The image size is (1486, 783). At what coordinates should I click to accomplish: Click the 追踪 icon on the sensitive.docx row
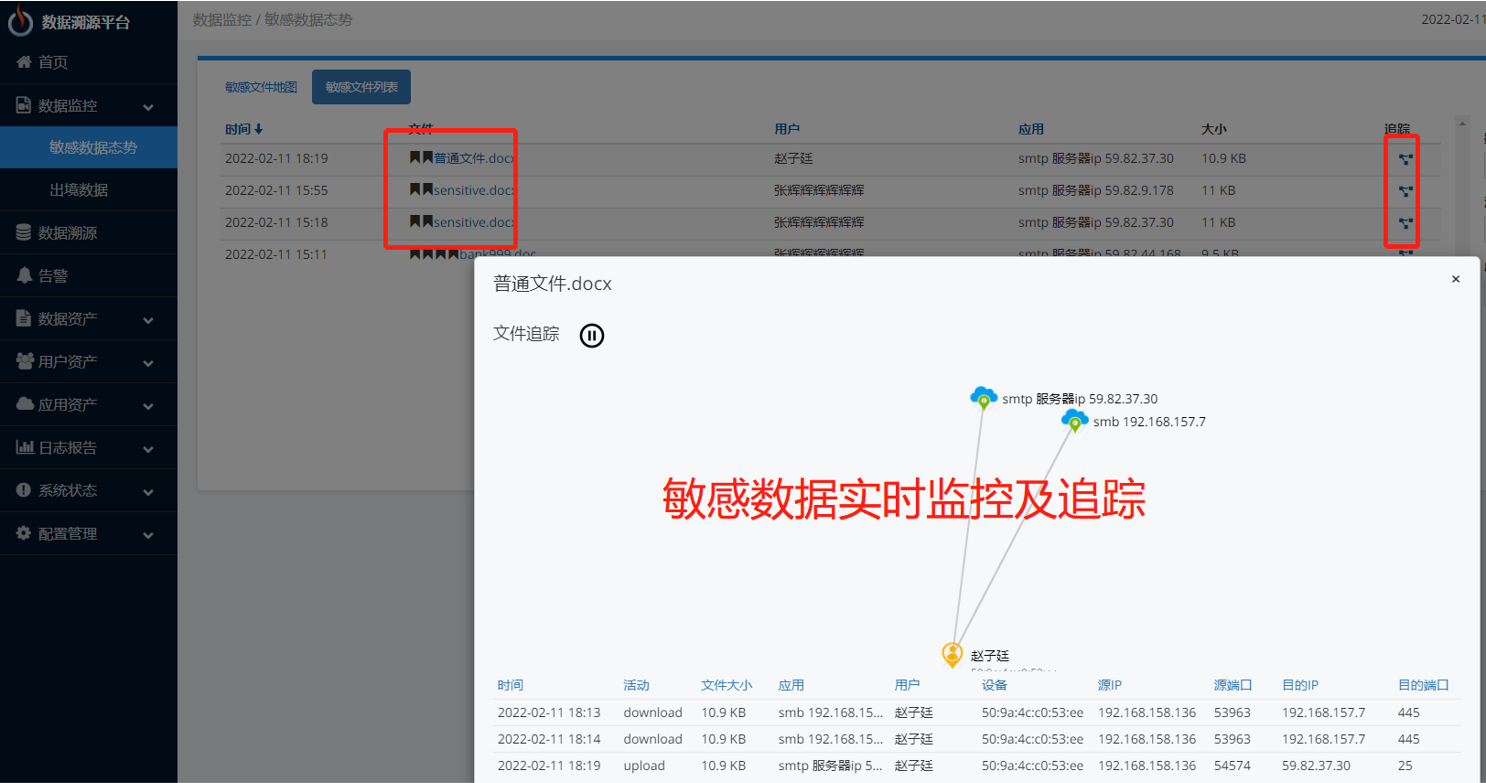1404,190
